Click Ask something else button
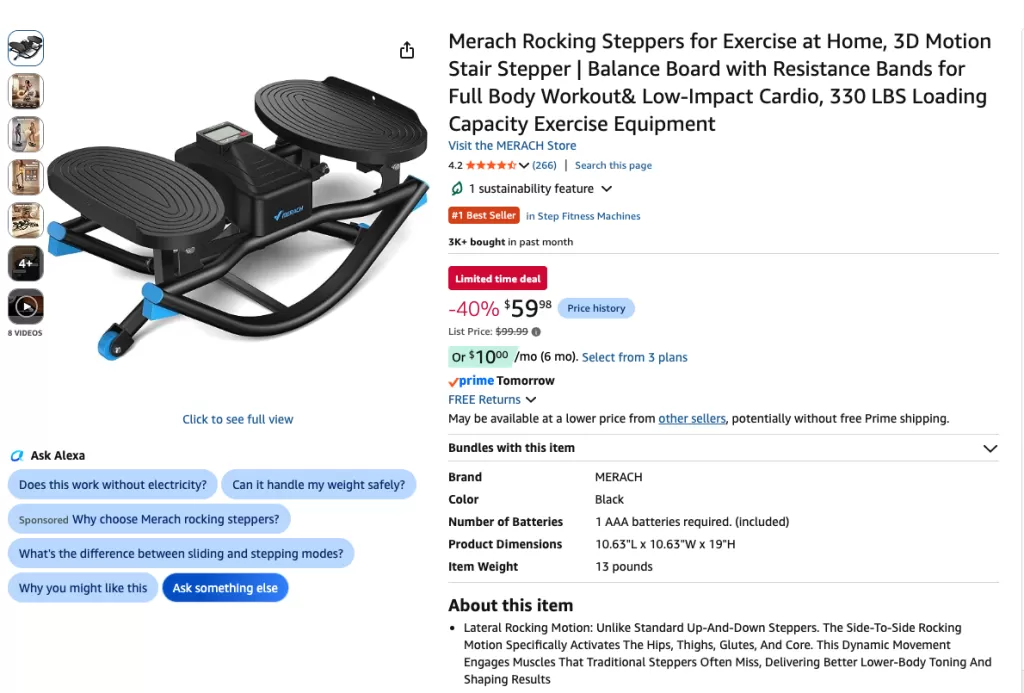This screenshot has width=1024, height=693. [225, 588]
